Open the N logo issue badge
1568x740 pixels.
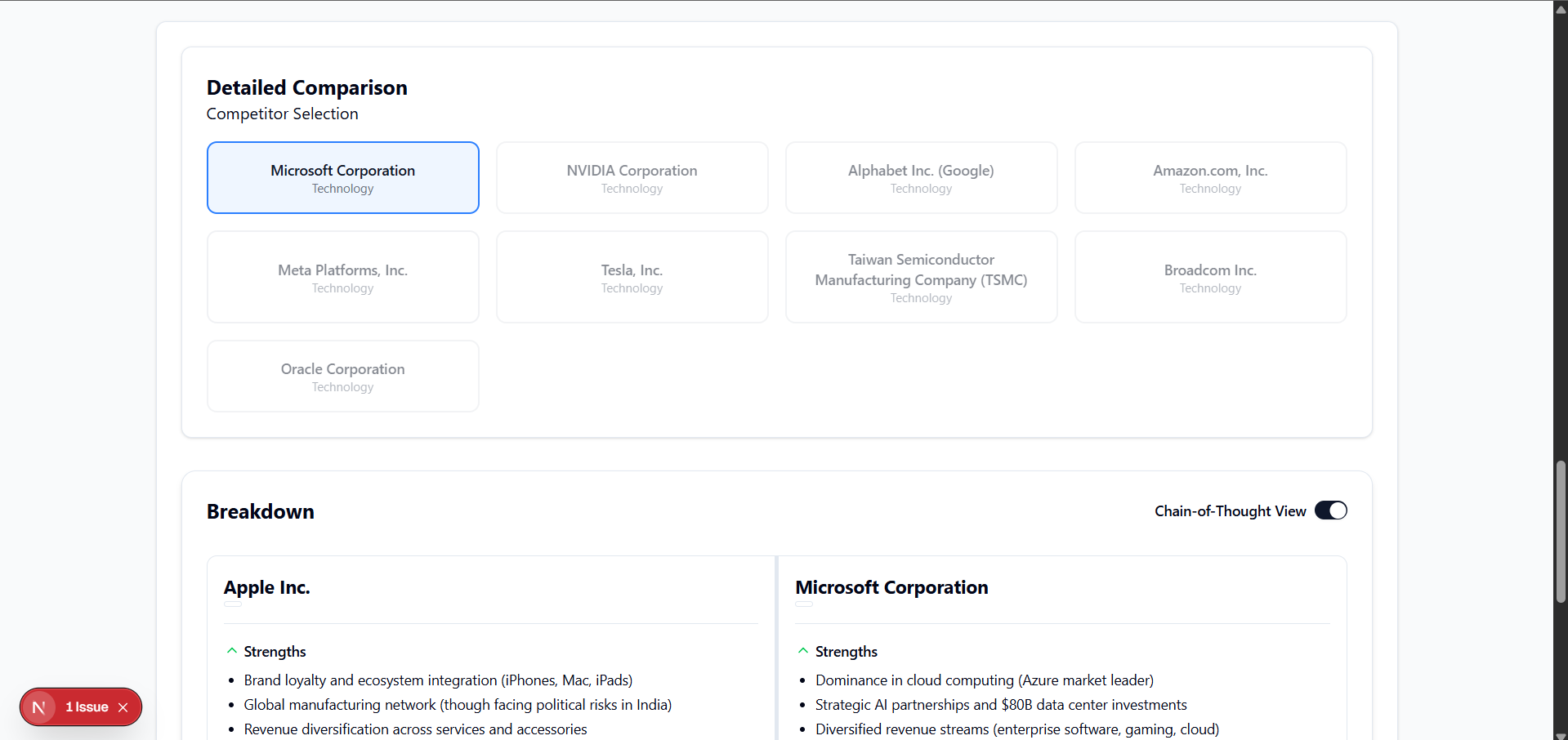pyautogui.click(x=38, y=707)
